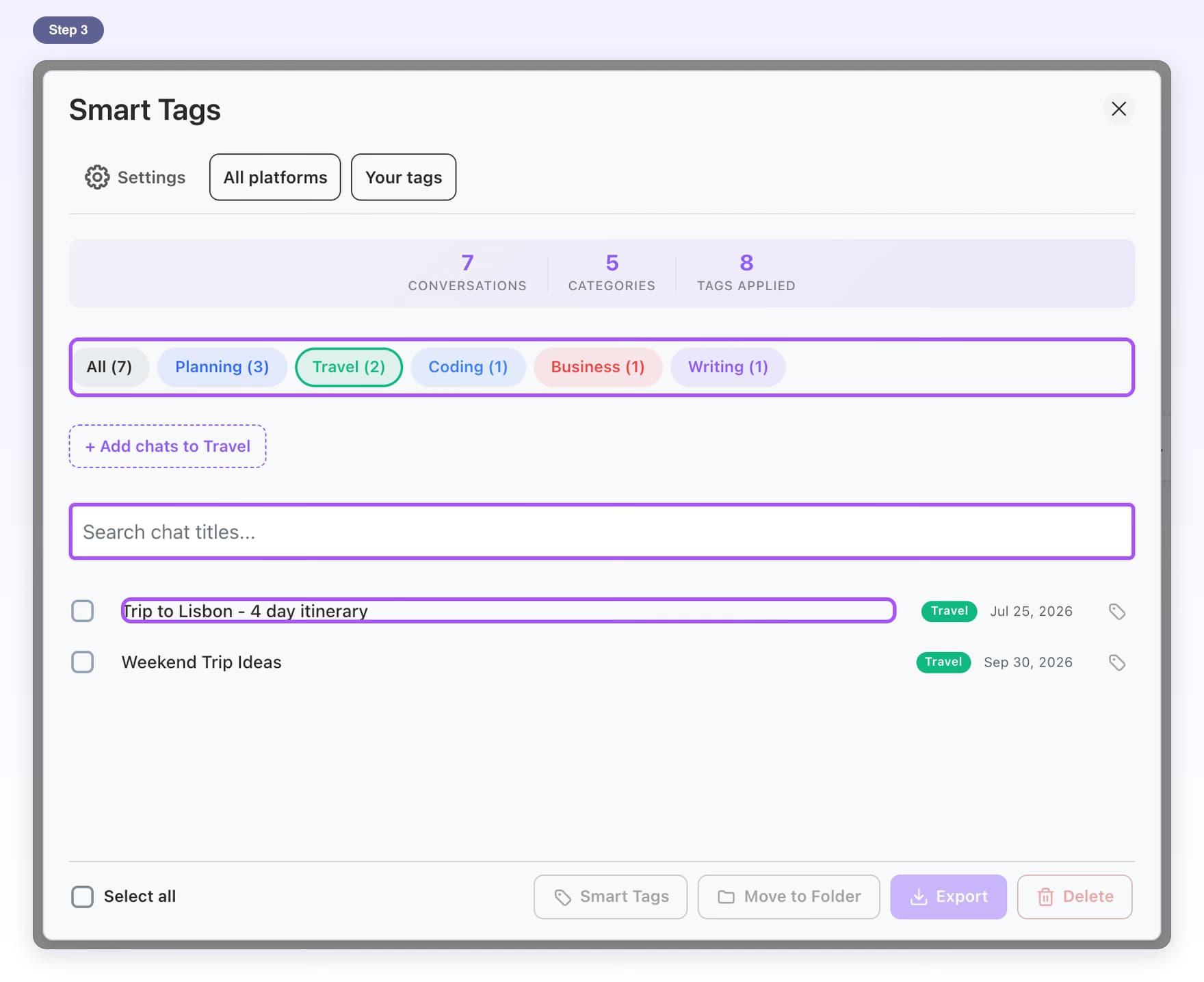Click the 5 Categories stat
This screenshot has width=1204, height=982.
[x=612, y=272]
